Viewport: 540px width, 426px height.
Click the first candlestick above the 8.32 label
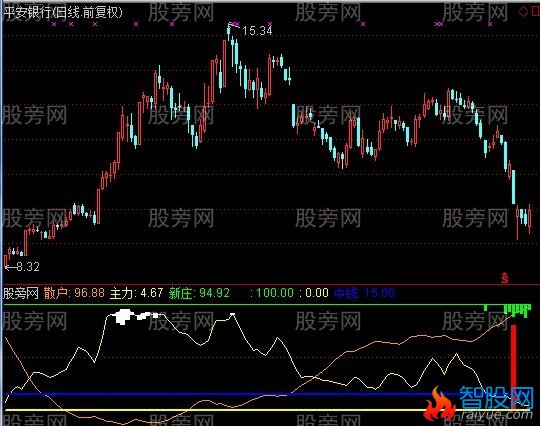pyautogui.click(x=6, y=260)
